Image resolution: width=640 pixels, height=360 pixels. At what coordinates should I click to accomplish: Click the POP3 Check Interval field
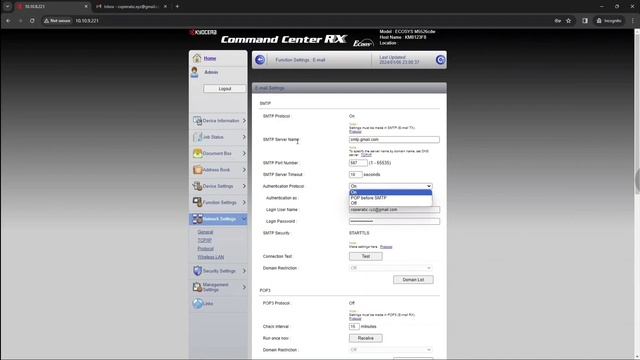pos(354,327)
